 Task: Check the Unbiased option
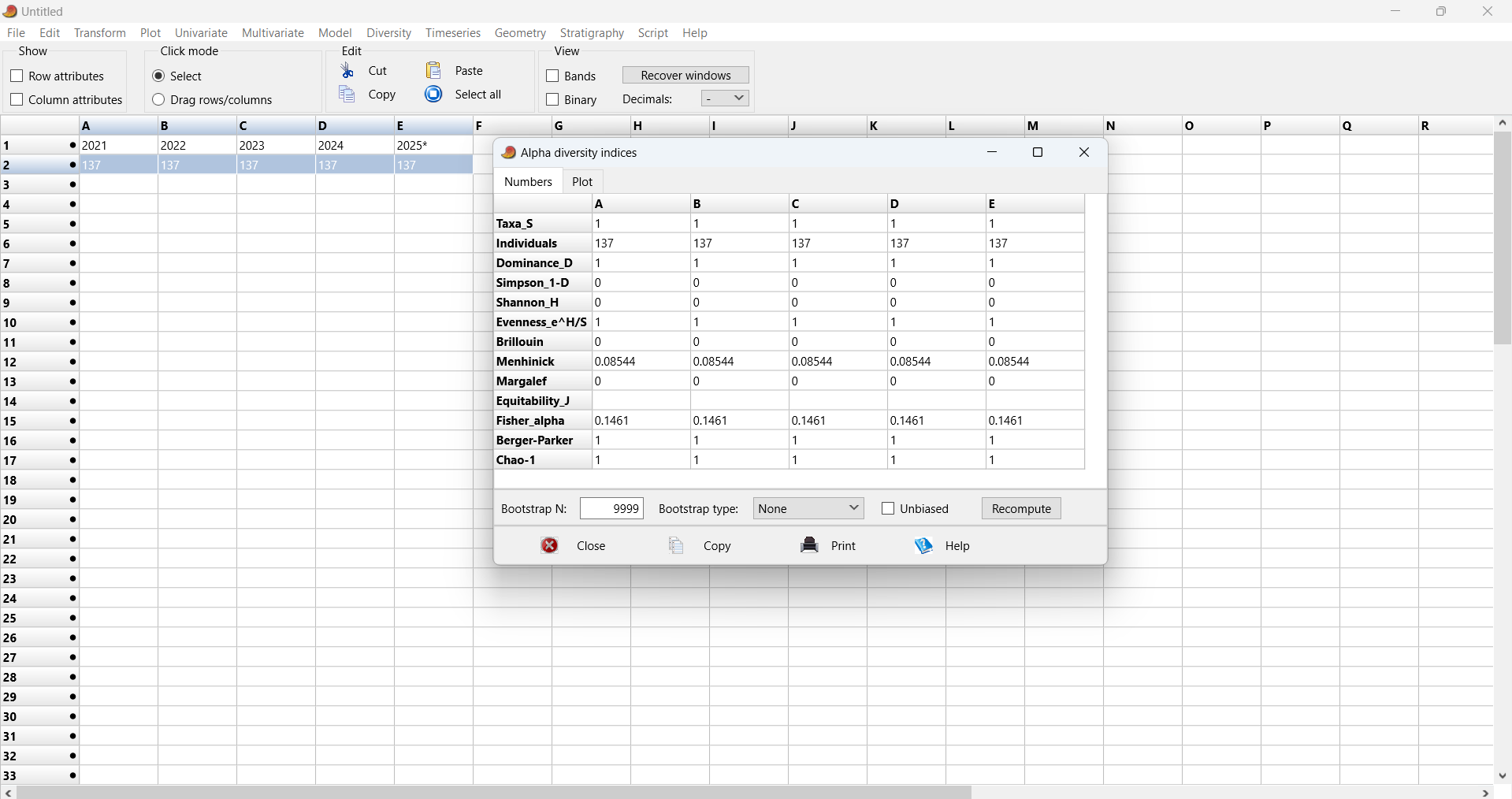[888, 509]
